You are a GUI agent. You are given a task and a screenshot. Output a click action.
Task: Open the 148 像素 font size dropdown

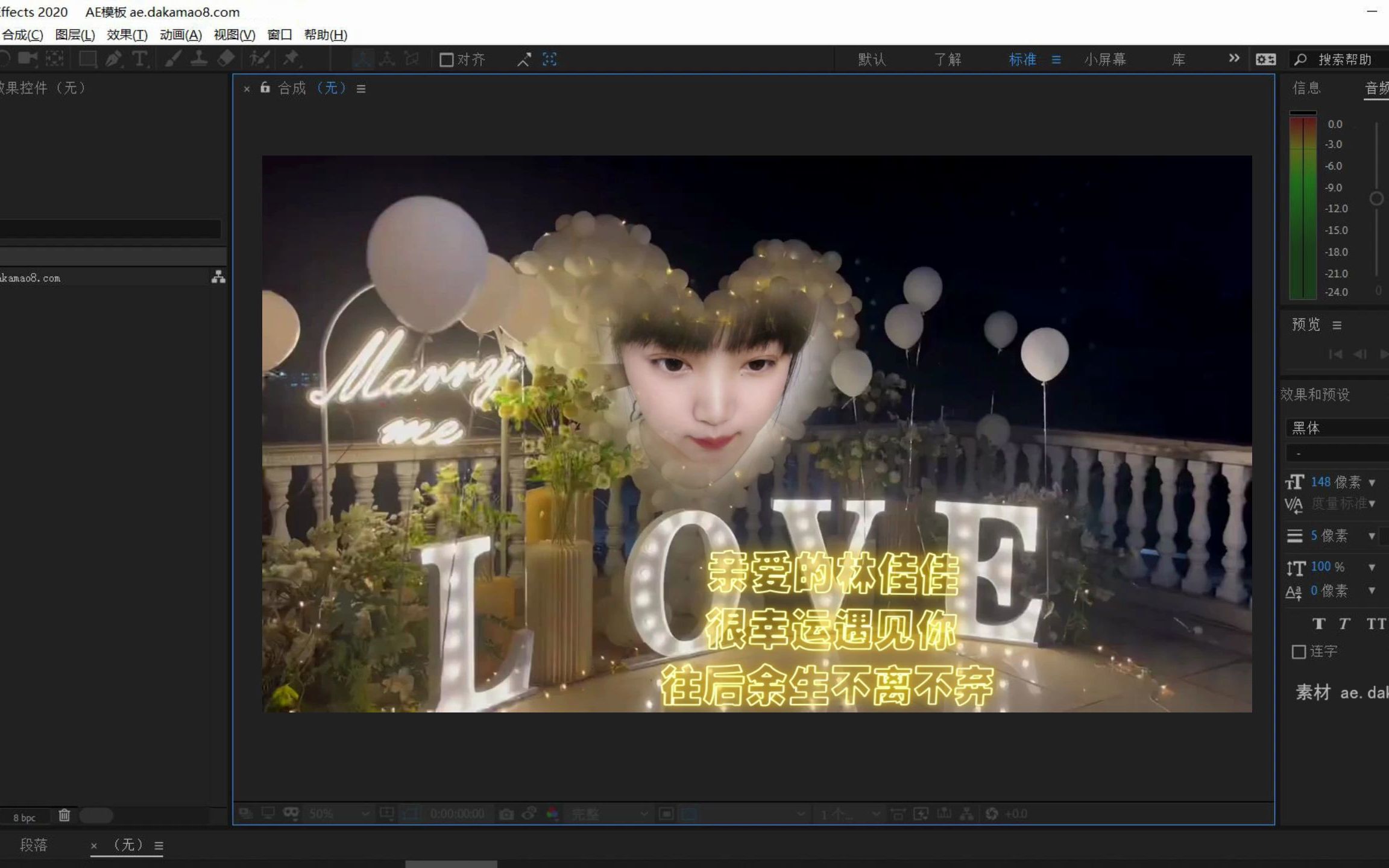pos(1372,483)
